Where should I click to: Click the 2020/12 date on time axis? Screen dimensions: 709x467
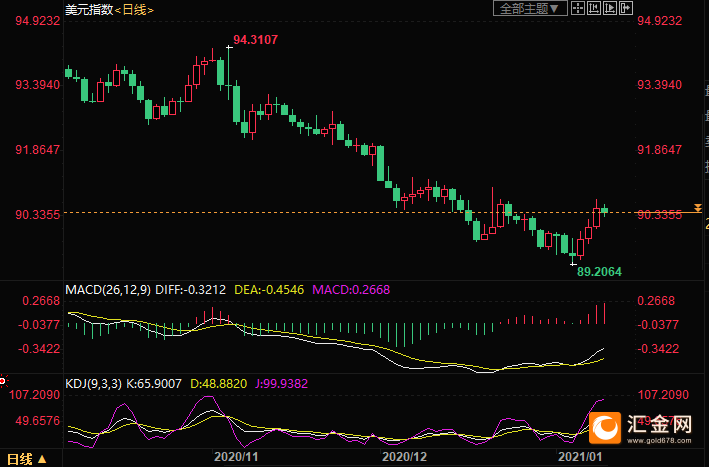pos(404,457)
